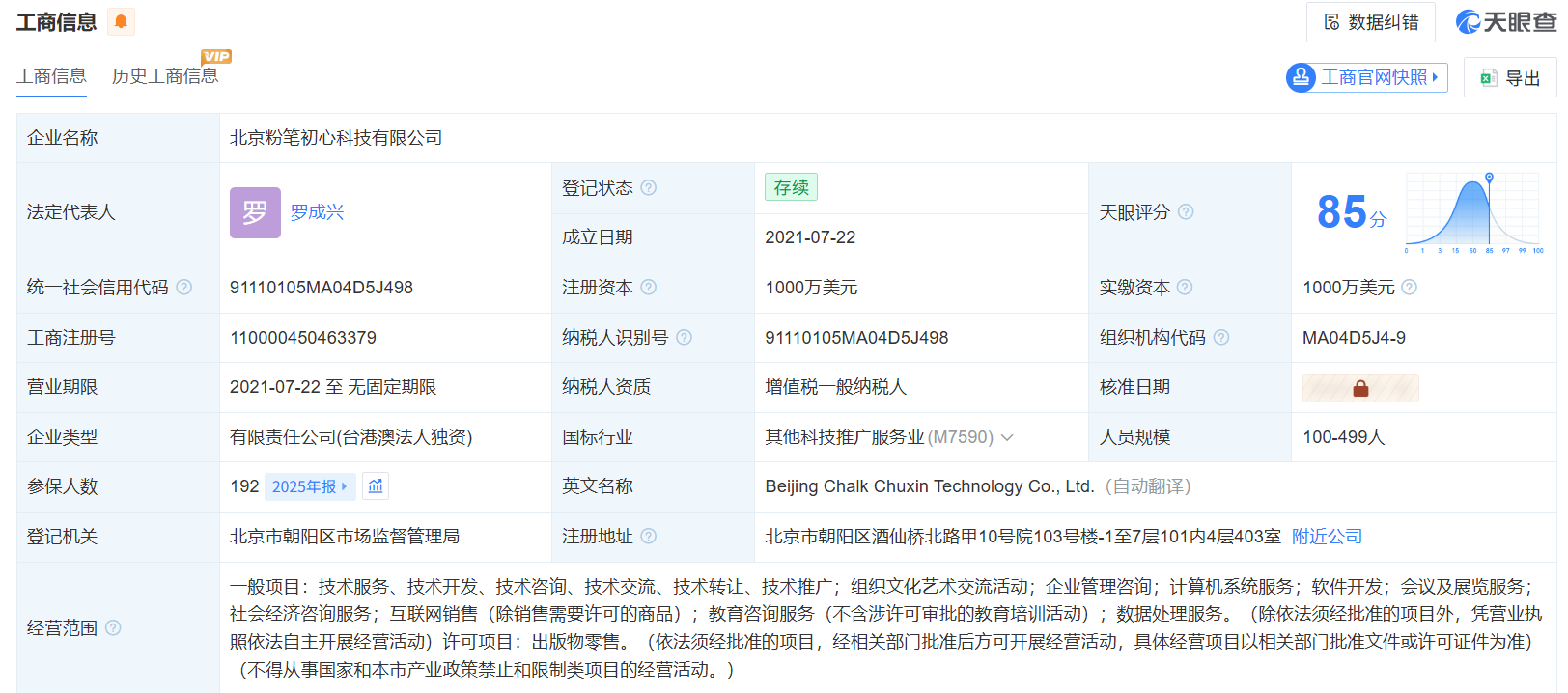
Task: Click the 北京市朝阳区市场监督管理局 registrar value
Action: 345,537
